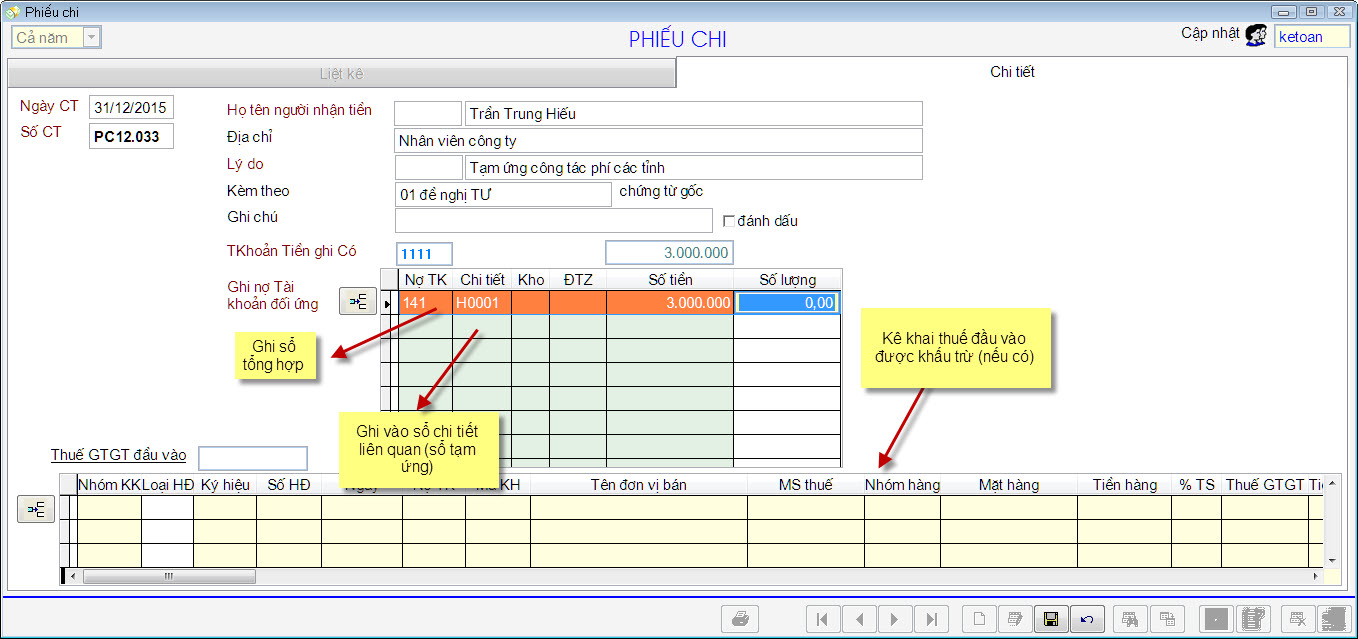Viewport: 1358px width, 639px height.
Task: Click the search binoculars toolbar icon
Action: coord(1129,619)
